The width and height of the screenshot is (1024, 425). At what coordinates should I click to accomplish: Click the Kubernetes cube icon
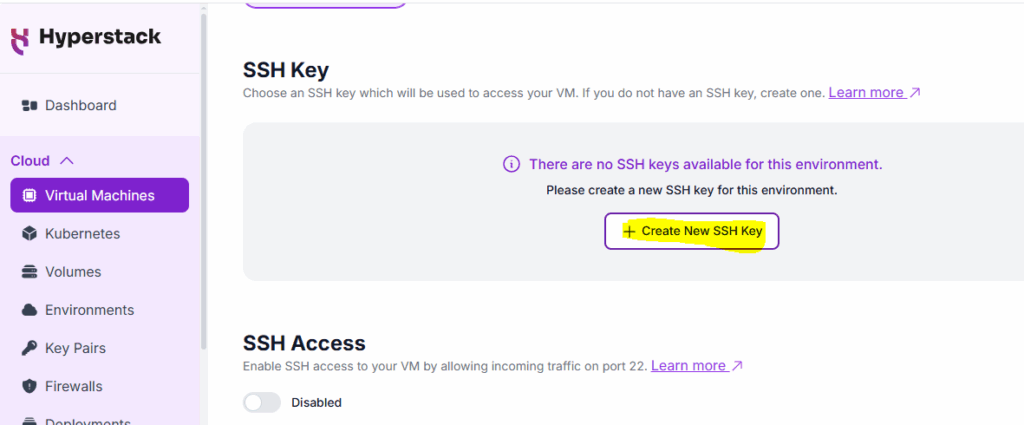pos(29,234)
